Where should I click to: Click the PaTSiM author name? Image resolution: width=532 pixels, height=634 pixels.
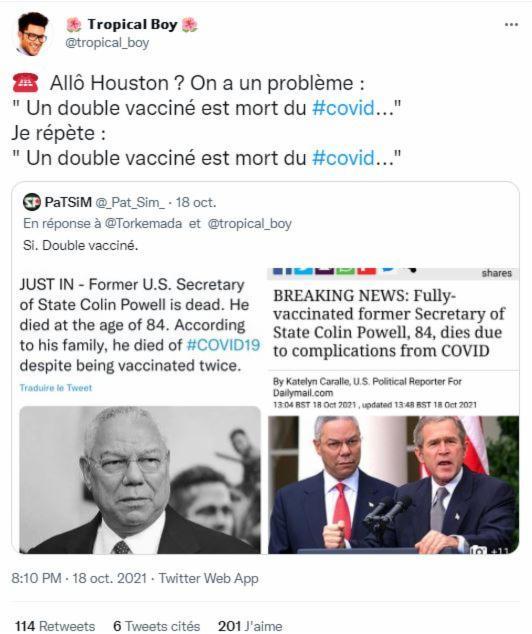click(x=68, y=202)
